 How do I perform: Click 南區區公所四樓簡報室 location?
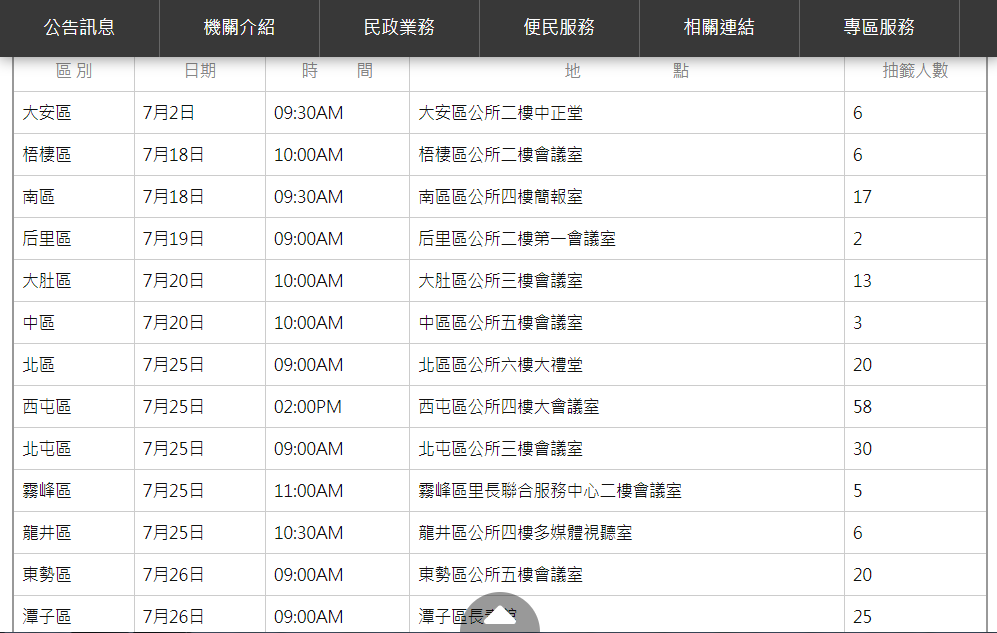[500, 196]
